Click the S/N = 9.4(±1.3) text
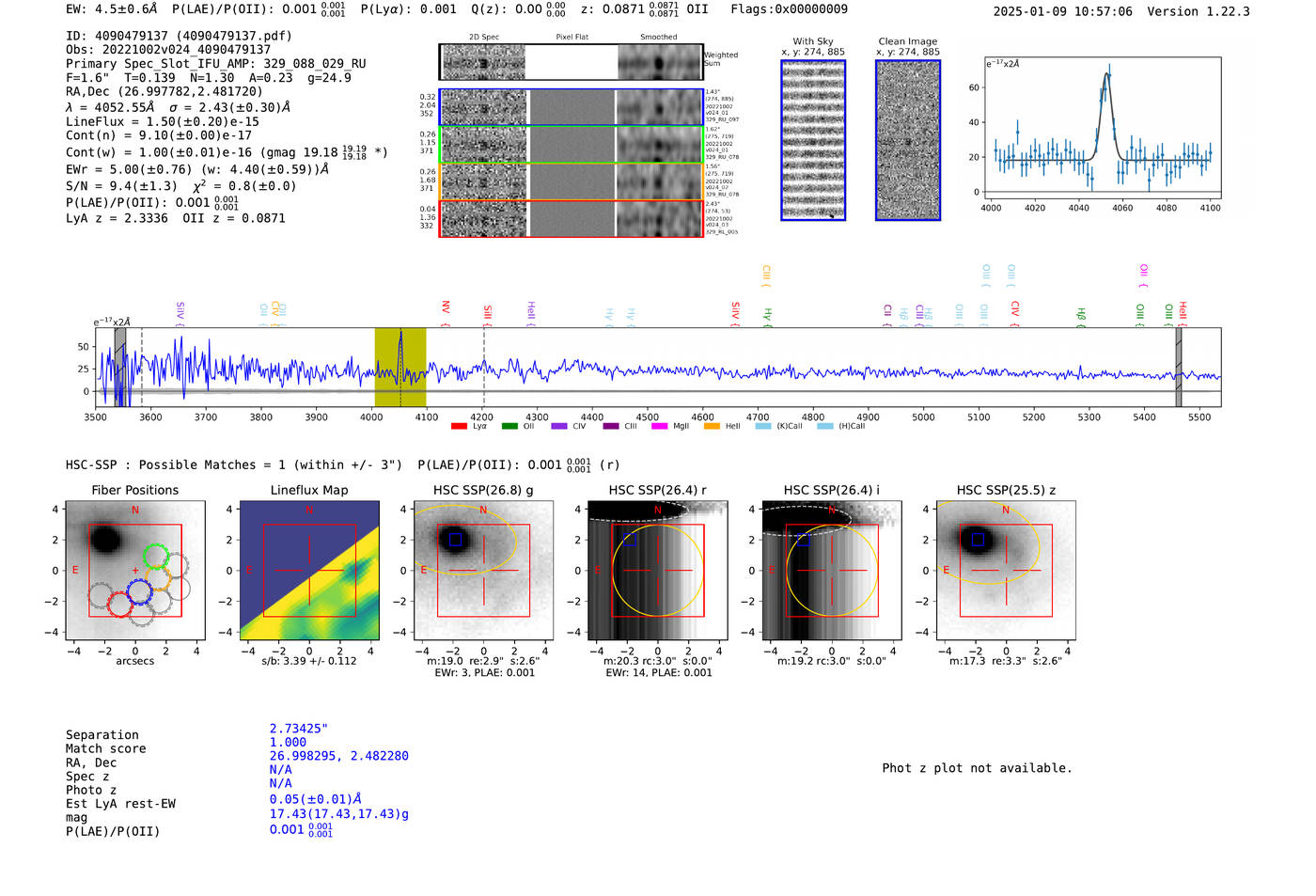Viewport: 1316px width, 896px height. click(121, 186)
